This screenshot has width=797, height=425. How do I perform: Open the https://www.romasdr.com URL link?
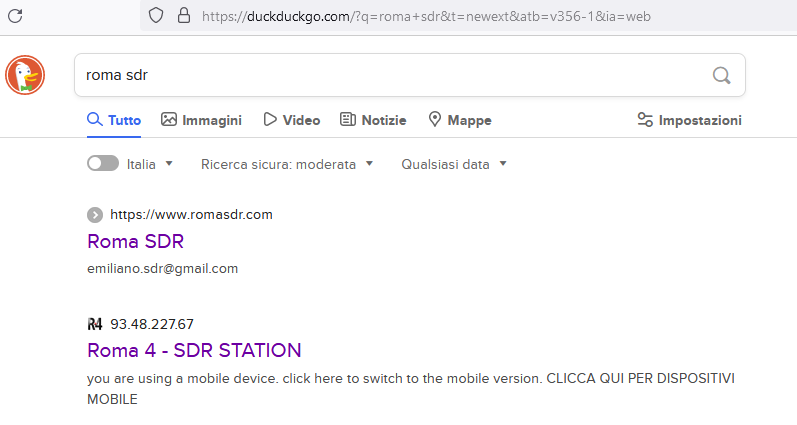(x=191, y=215)
